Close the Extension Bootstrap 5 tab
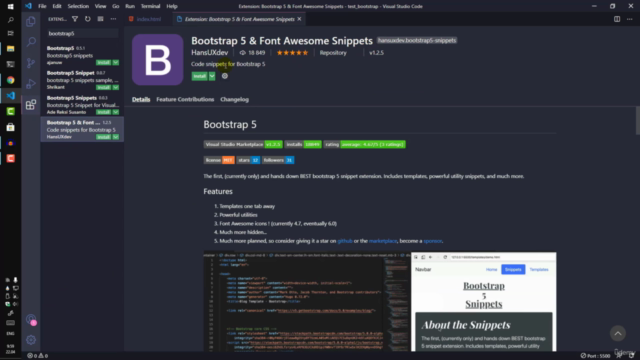The image size is (640, 360). tap(299, 19)
